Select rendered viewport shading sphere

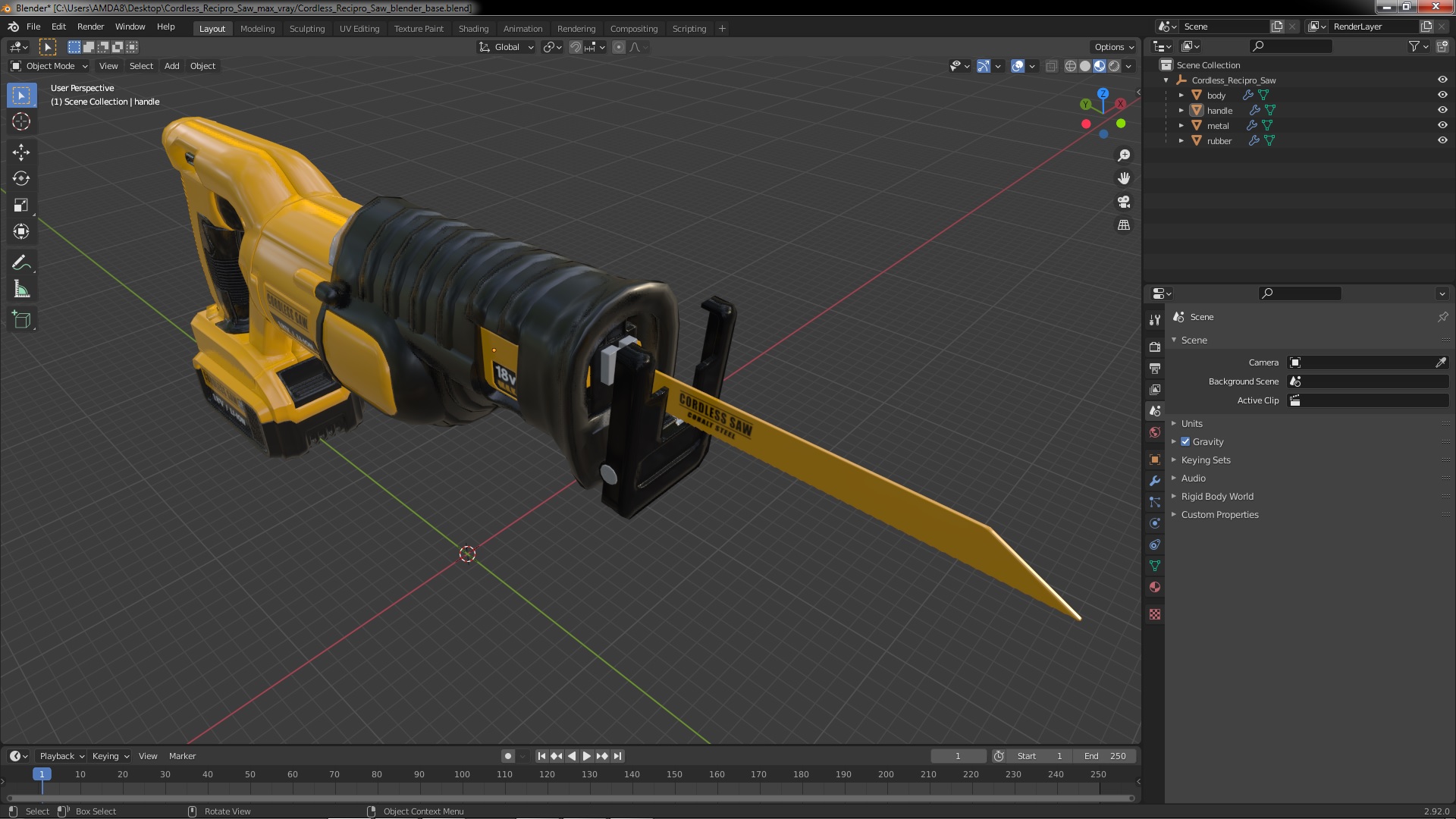(x=1114, y=66)
